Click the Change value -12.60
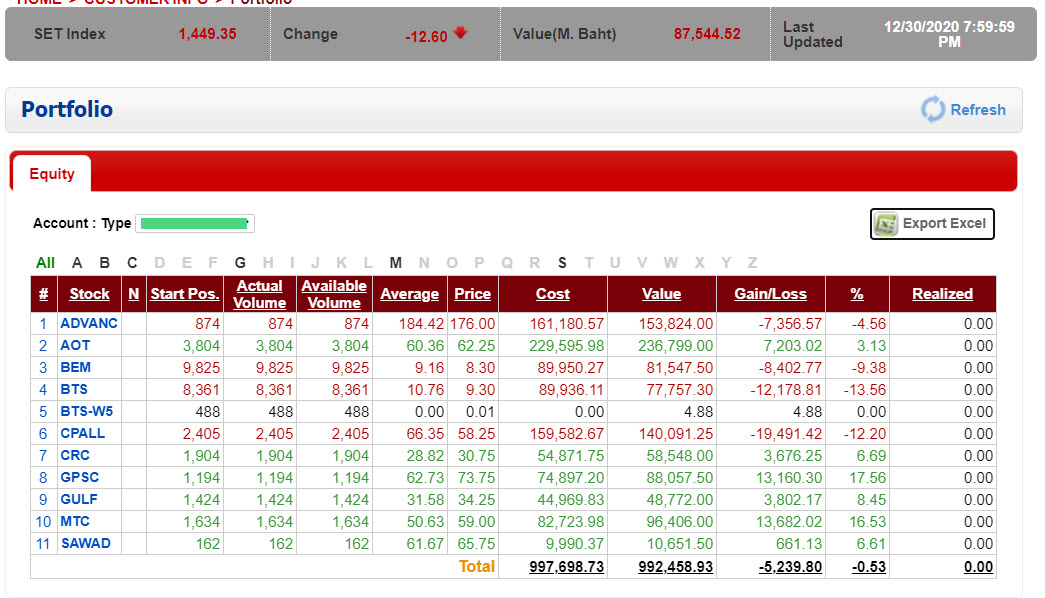The image size is (1045, 598). [x=427, y=37]
